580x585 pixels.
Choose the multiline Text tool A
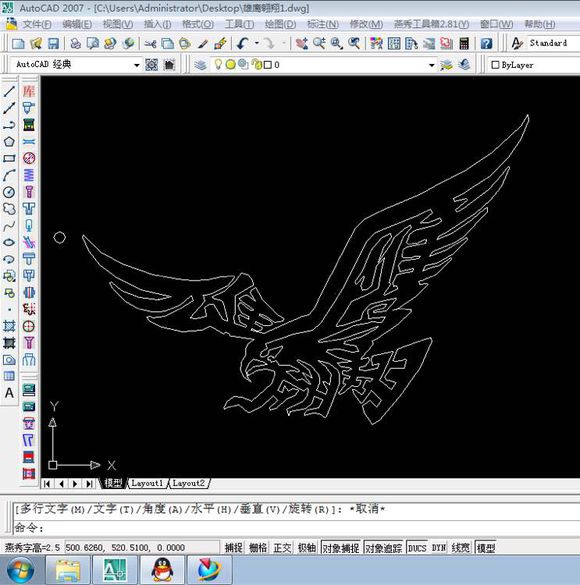point(9,393)
